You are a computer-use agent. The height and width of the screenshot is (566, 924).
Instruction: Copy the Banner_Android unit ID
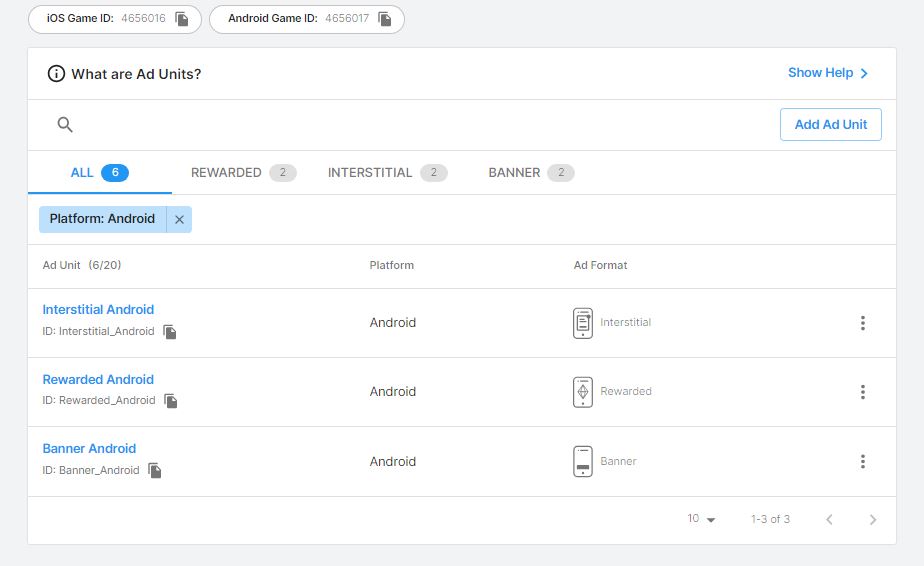[155, 470]
